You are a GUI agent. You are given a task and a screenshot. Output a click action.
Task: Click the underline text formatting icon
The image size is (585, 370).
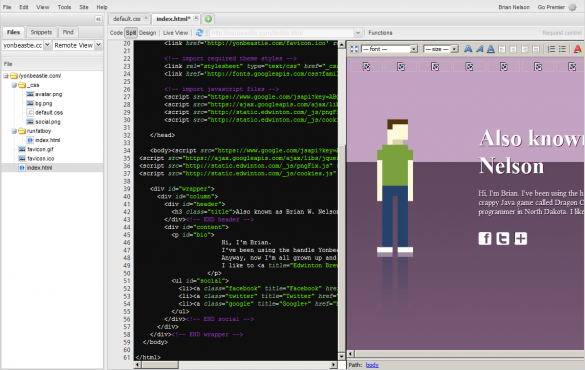click(x=491, y=49)
